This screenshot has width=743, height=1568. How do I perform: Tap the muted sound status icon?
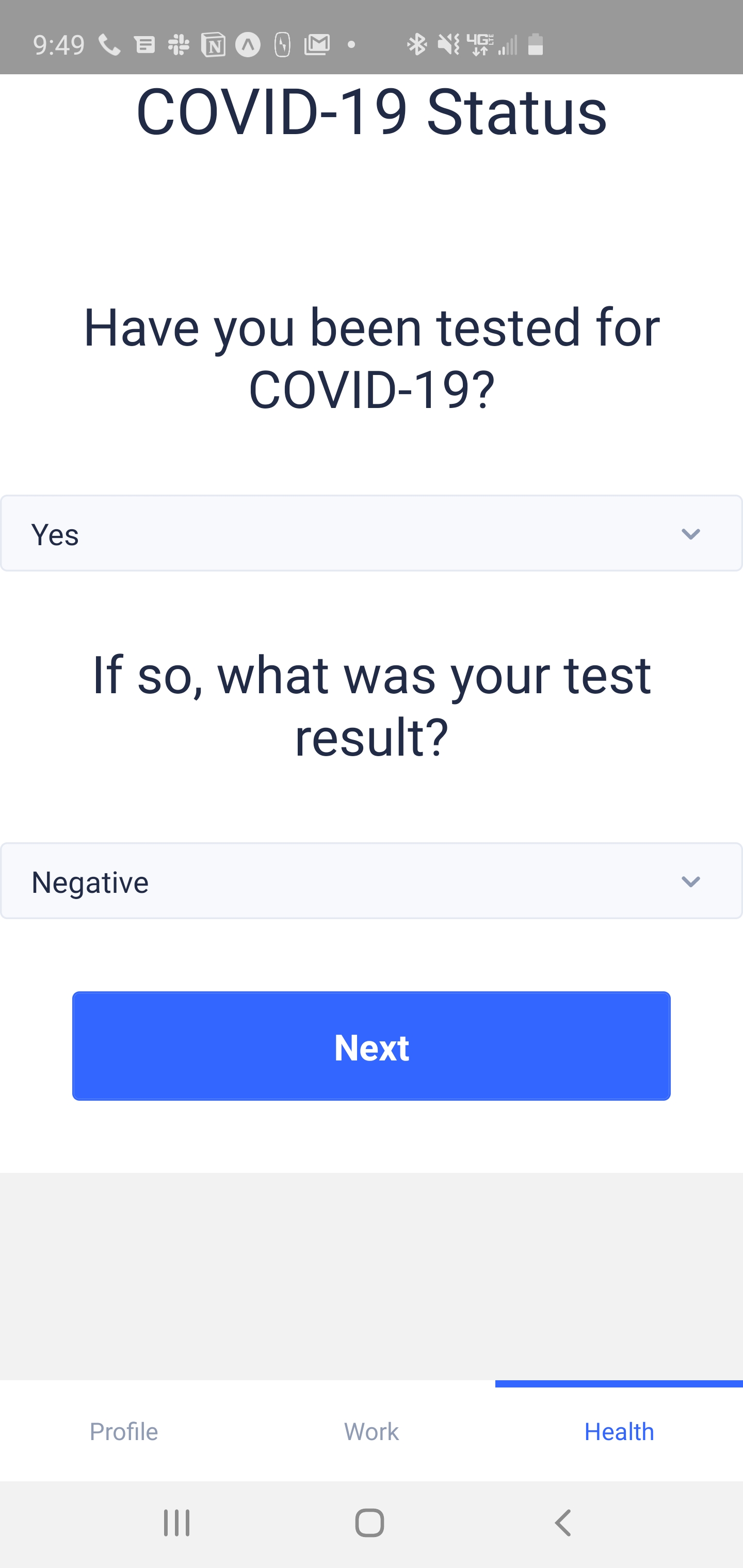[x=449, y=44]
